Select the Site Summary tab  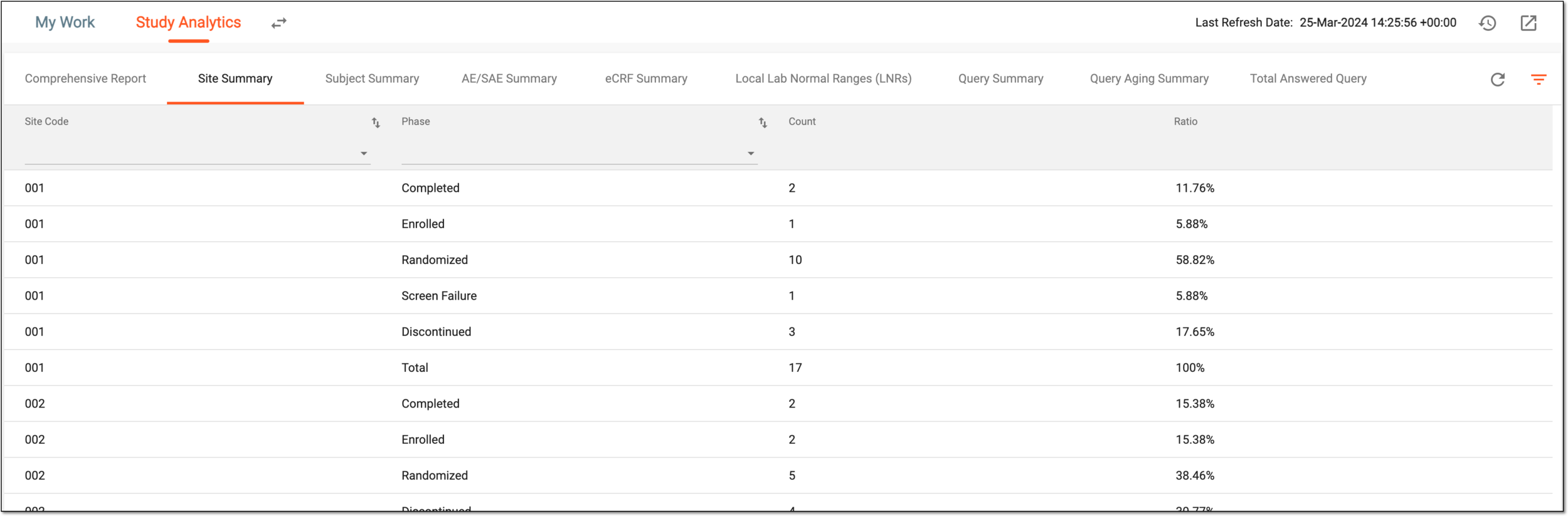click(x=235, y=79)
